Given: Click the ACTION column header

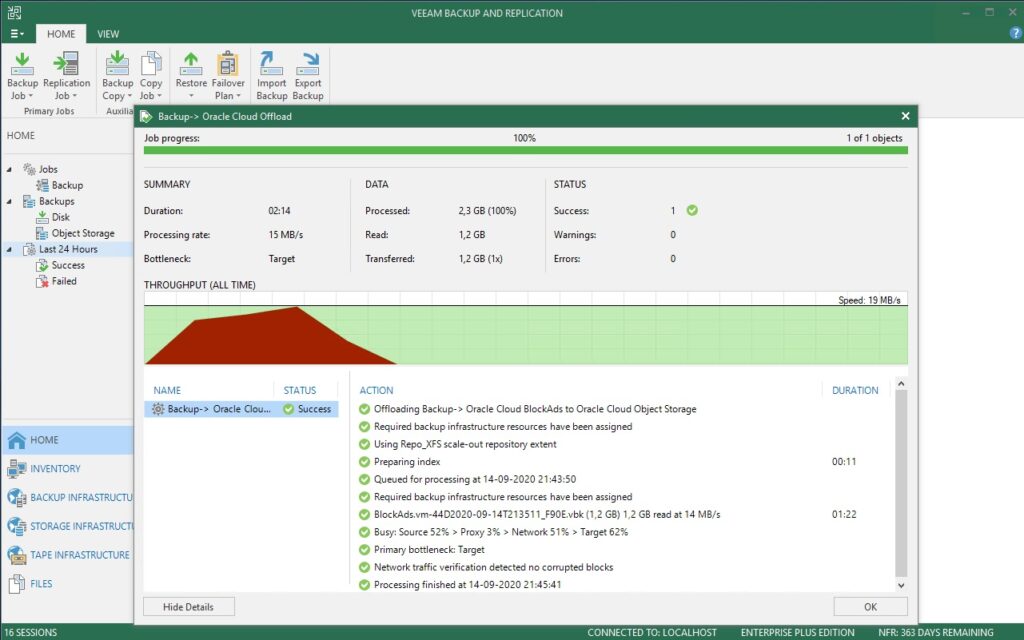Looking at the screenshot, I should tap(376, 391).
